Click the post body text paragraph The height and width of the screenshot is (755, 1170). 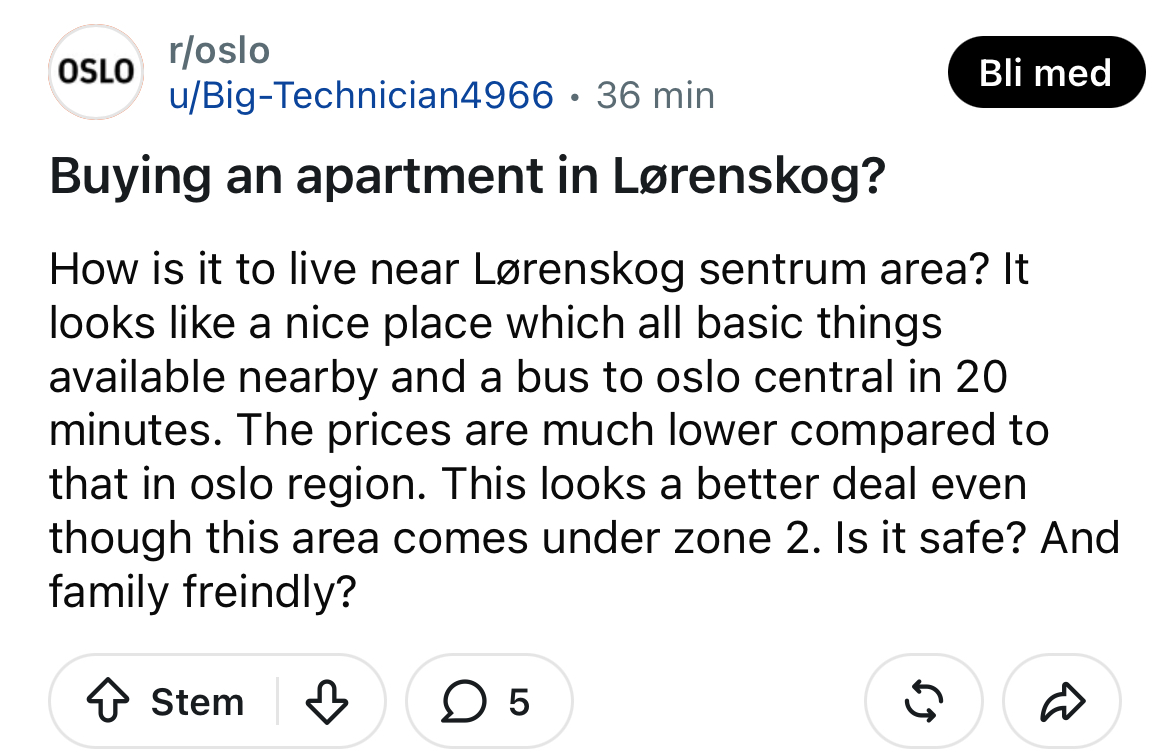tap(584, 430)
